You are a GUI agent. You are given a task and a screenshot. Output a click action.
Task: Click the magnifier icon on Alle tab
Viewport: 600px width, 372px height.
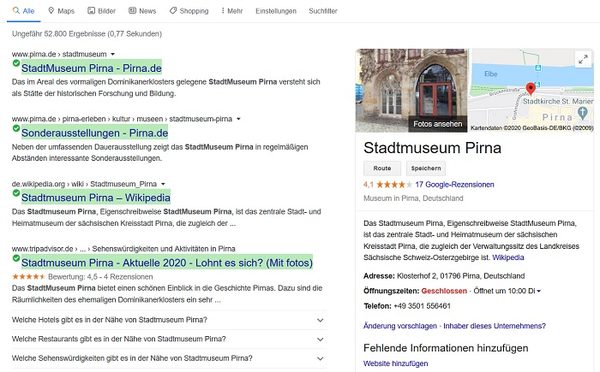pyautogui.click(x=16, y=11)
